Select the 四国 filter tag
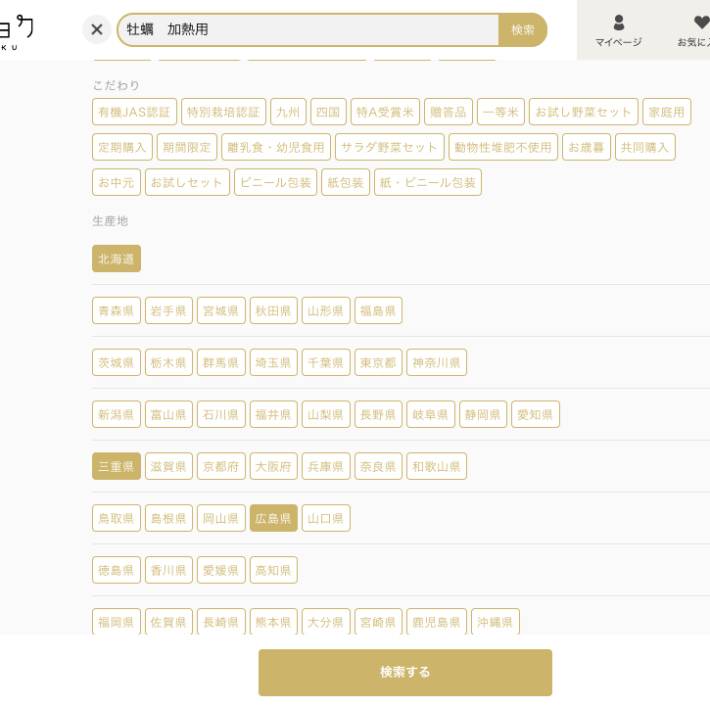The width and height of the screenshot is (710, 707). pyautogui.click(x=328, y=112)
